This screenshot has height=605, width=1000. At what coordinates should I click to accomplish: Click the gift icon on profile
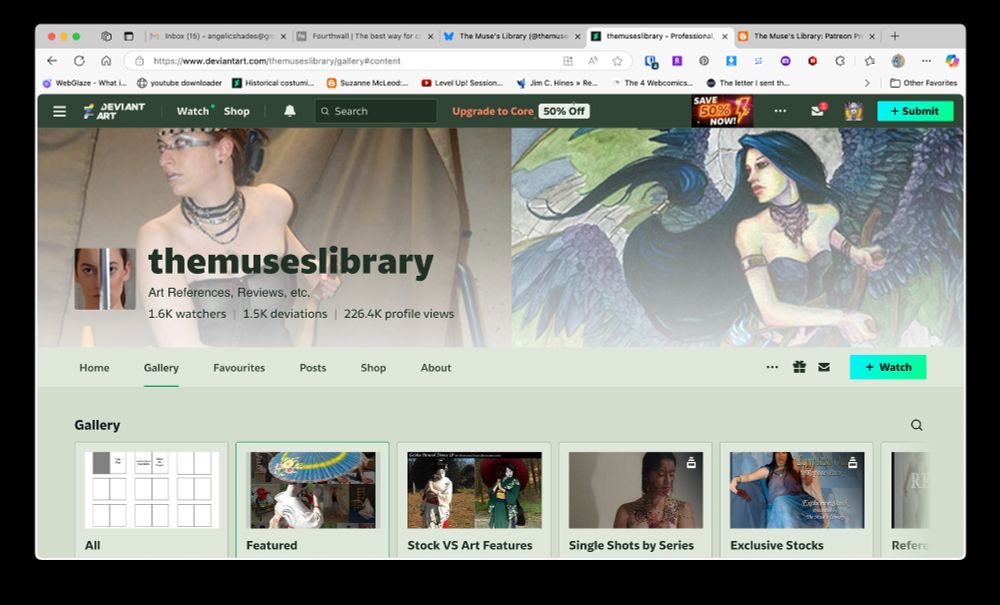799,367
